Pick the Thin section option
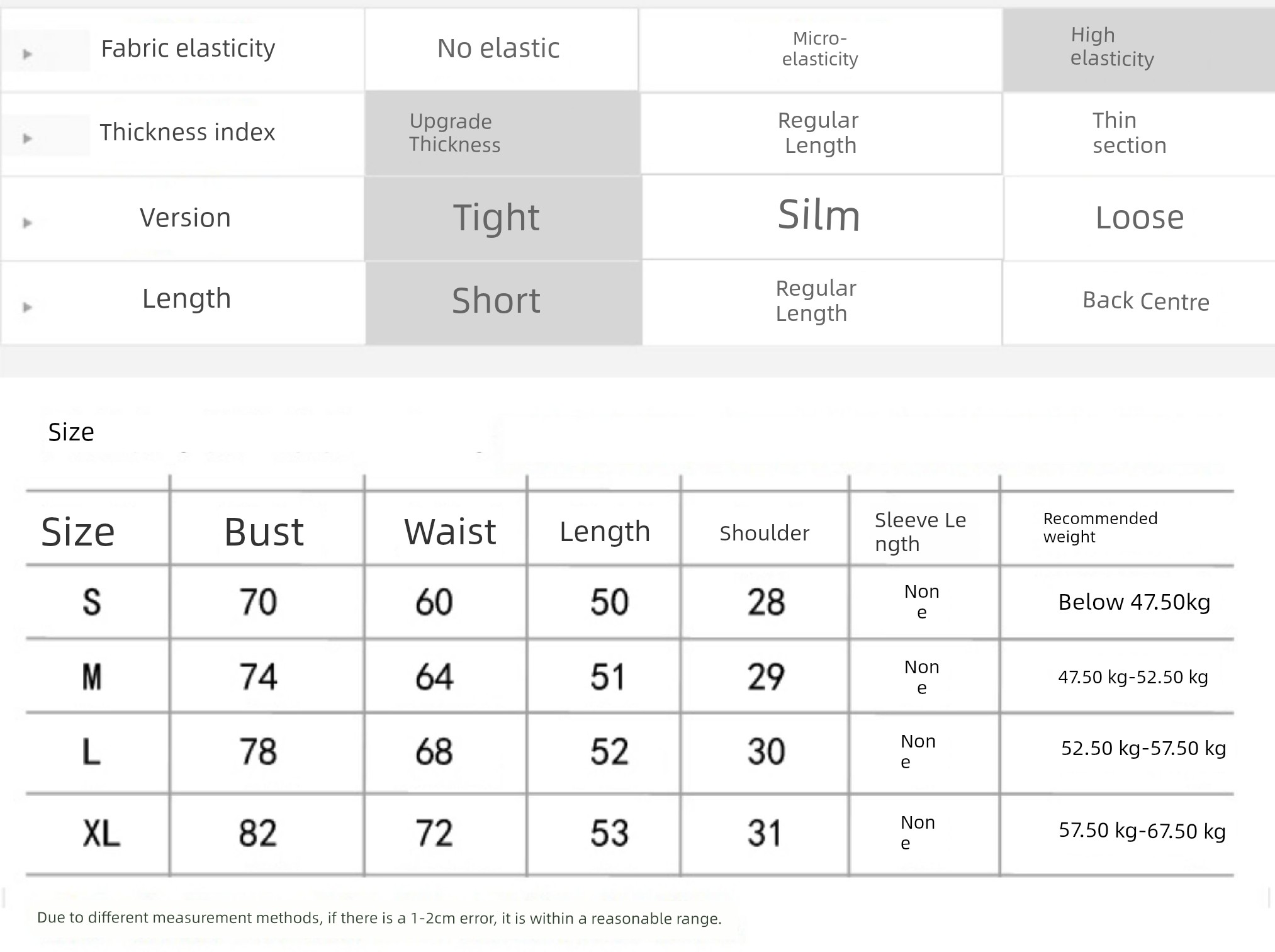 point(1129,133)
